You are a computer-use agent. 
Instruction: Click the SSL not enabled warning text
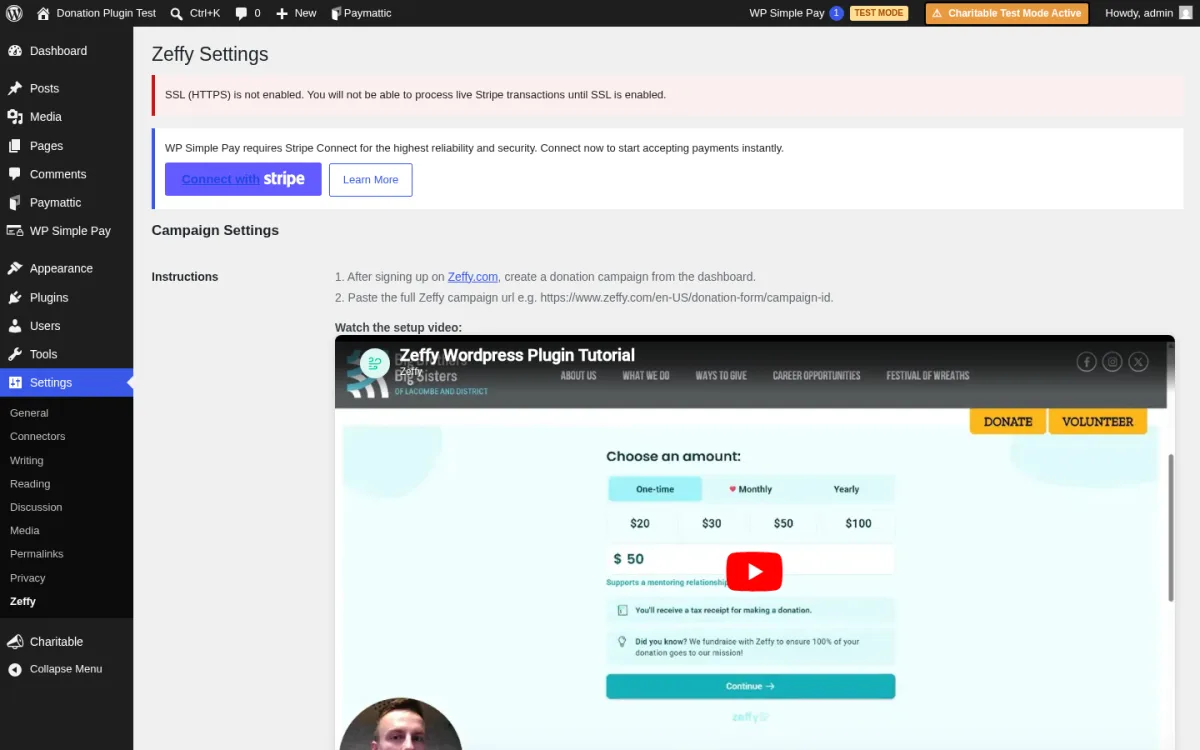pyautogui.click(x=415, y=95)
